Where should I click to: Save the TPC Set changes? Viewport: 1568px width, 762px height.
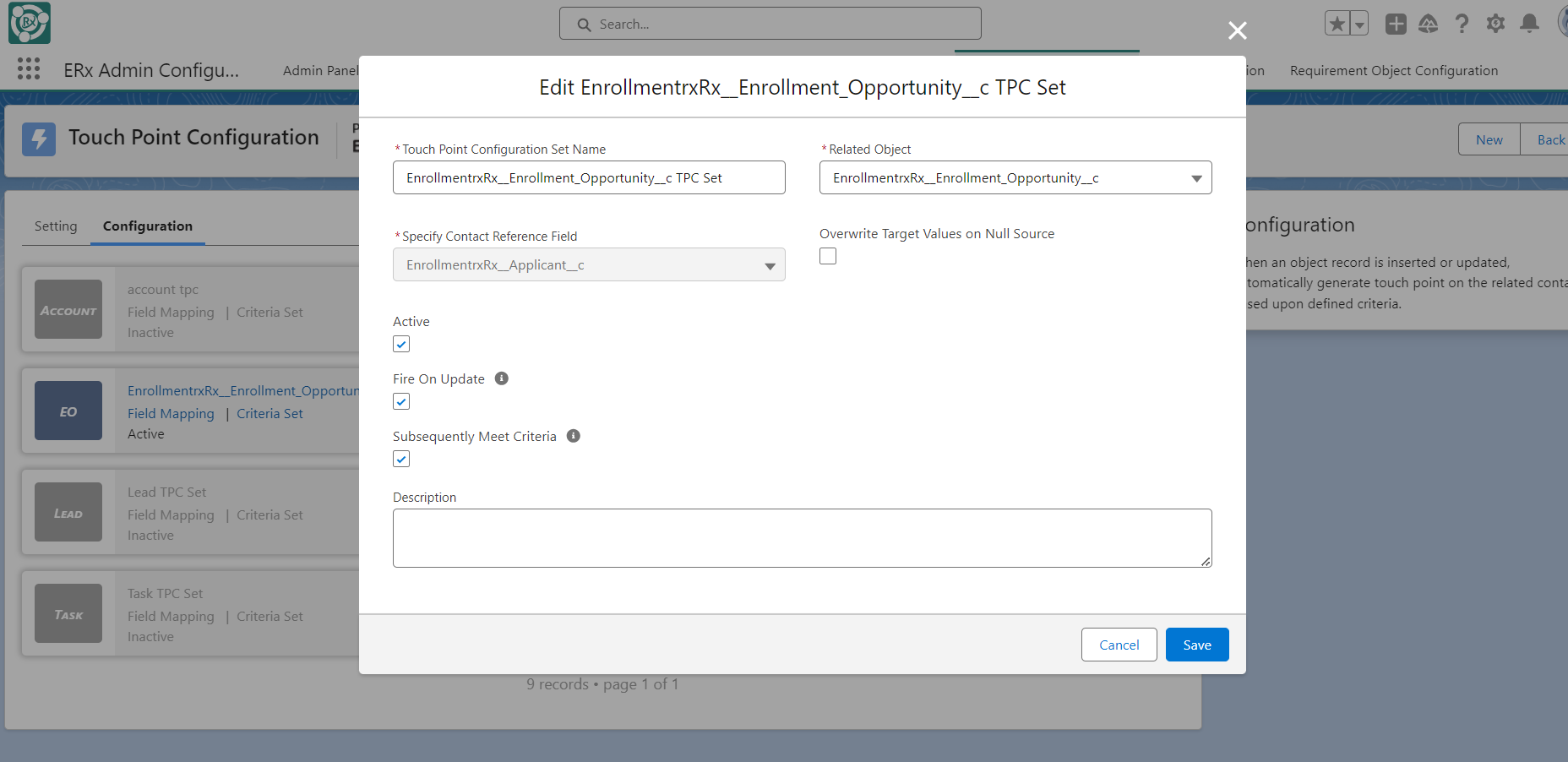[x=1196, y=645]
